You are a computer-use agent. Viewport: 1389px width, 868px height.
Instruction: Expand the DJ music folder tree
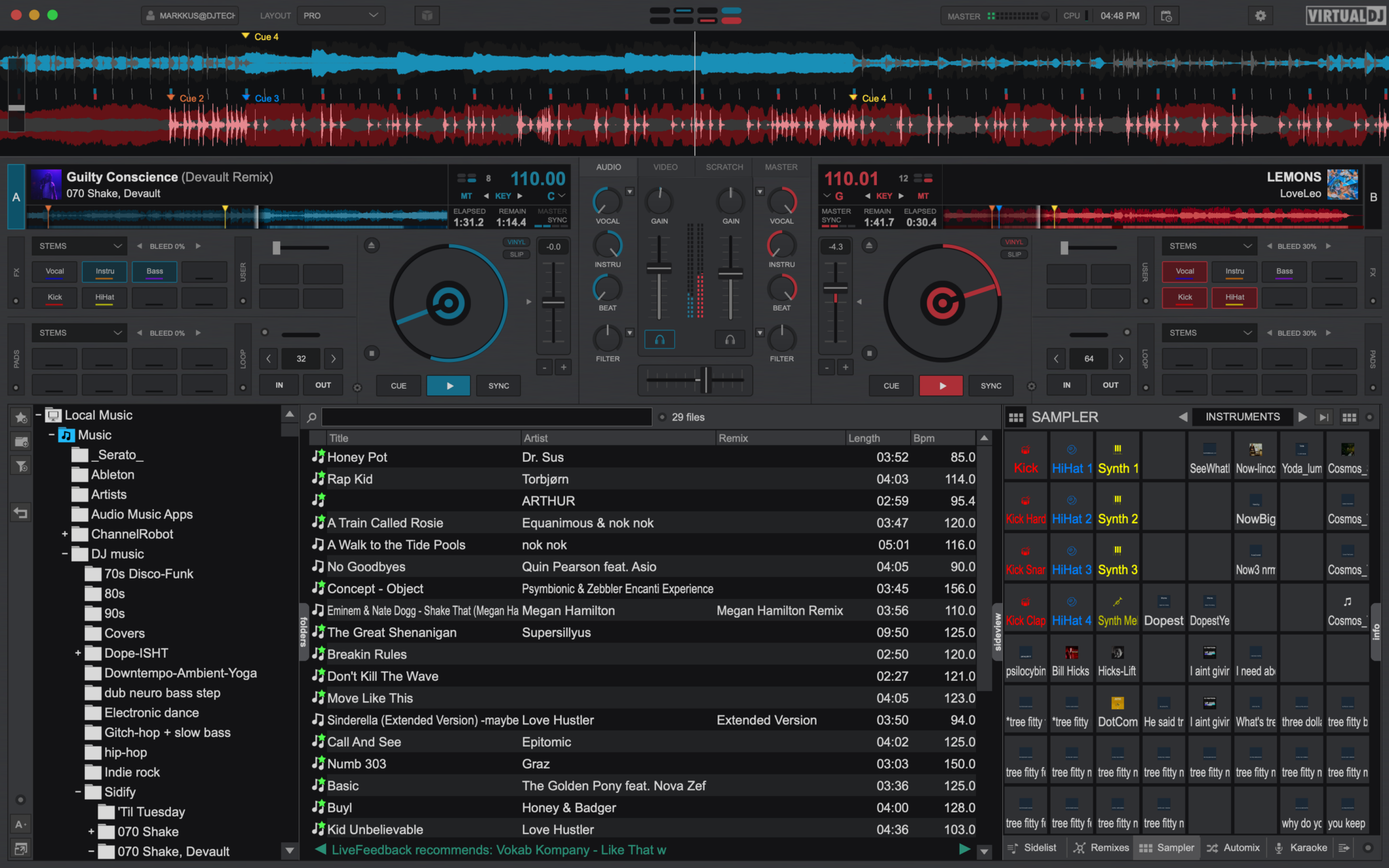coord(64,554)
